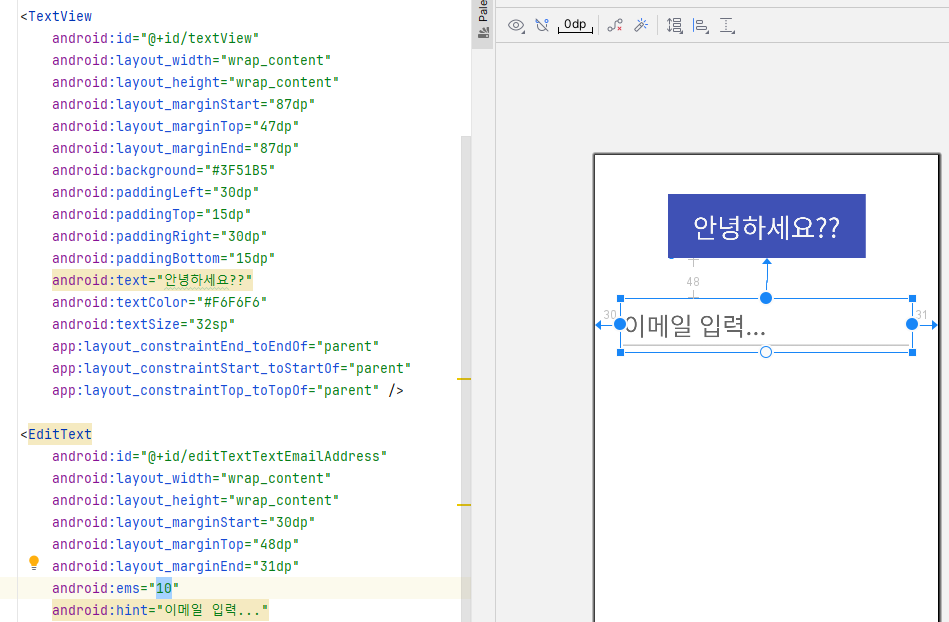Select the blue 안녕하세요?? TextView in preview
The width and height of the screenshot is (949, 622).
[x=766, y=226]
